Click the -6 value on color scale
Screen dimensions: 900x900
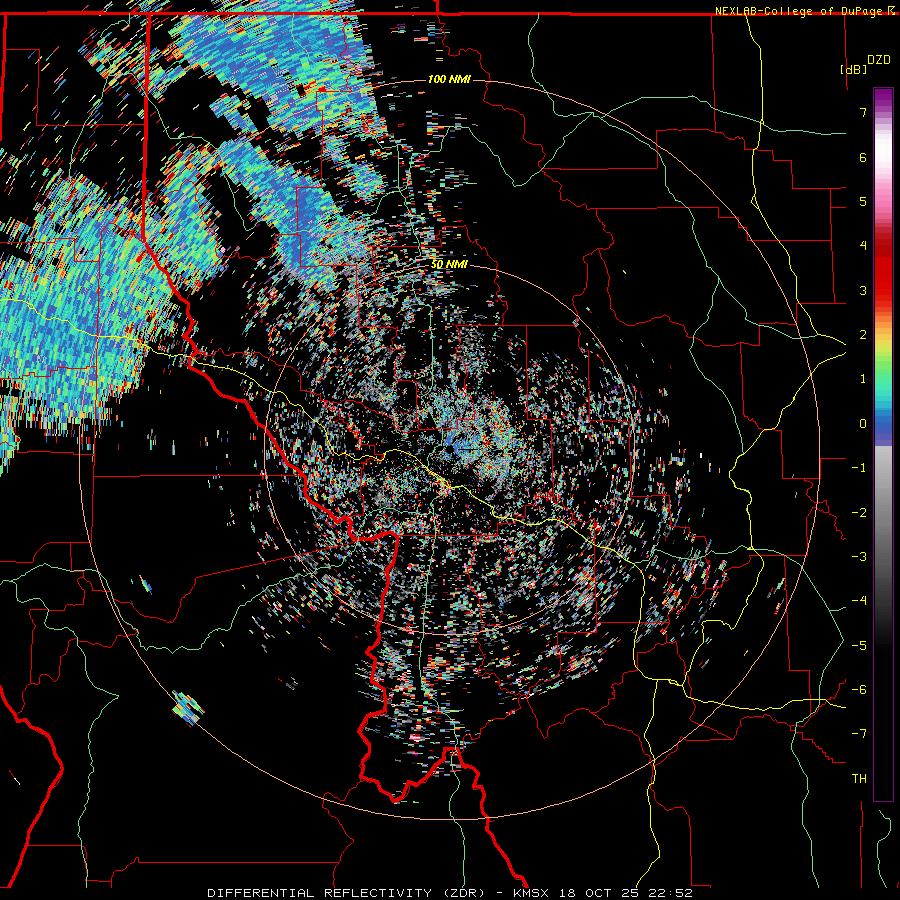pyautogui.click(x=859, y=690)
